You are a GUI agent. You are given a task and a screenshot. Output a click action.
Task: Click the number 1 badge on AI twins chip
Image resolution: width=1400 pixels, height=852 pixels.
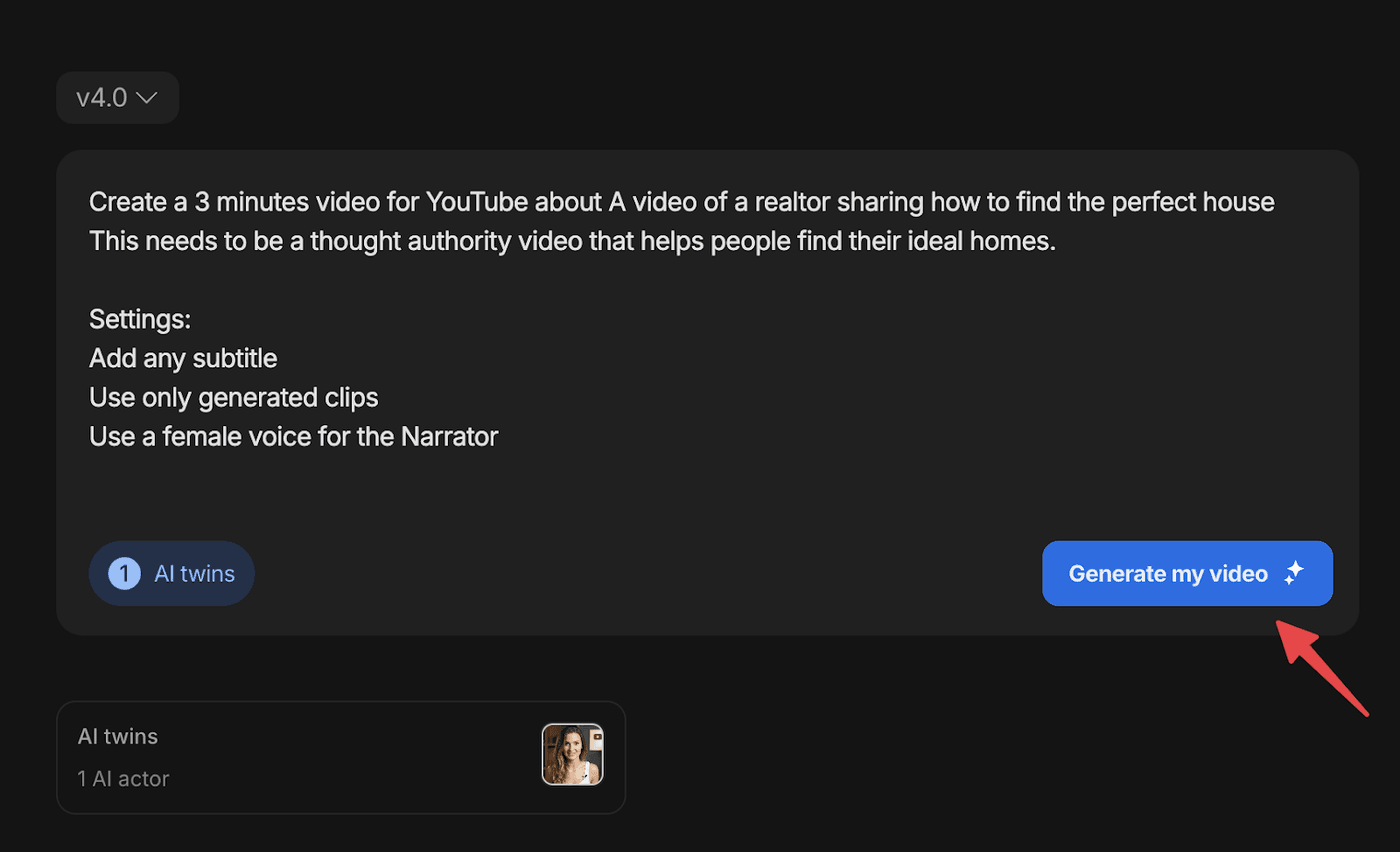point(124,574)
